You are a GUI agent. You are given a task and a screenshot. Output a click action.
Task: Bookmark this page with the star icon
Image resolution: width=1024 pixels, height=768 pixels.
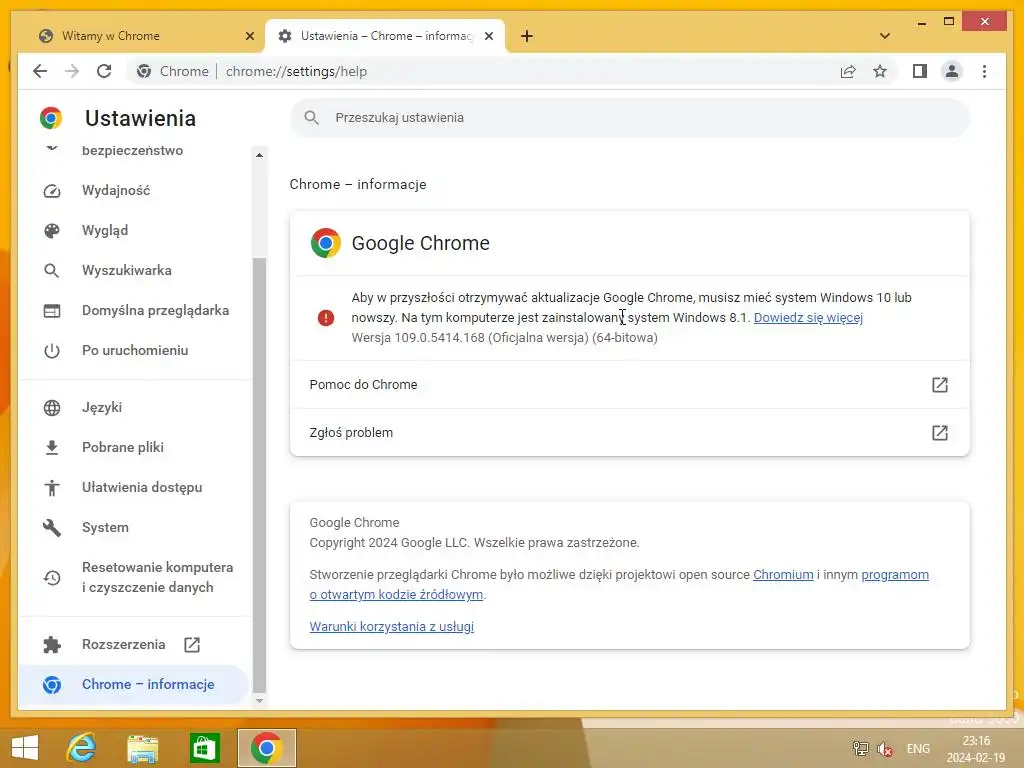pyautogui.click(x=880, y=71)
